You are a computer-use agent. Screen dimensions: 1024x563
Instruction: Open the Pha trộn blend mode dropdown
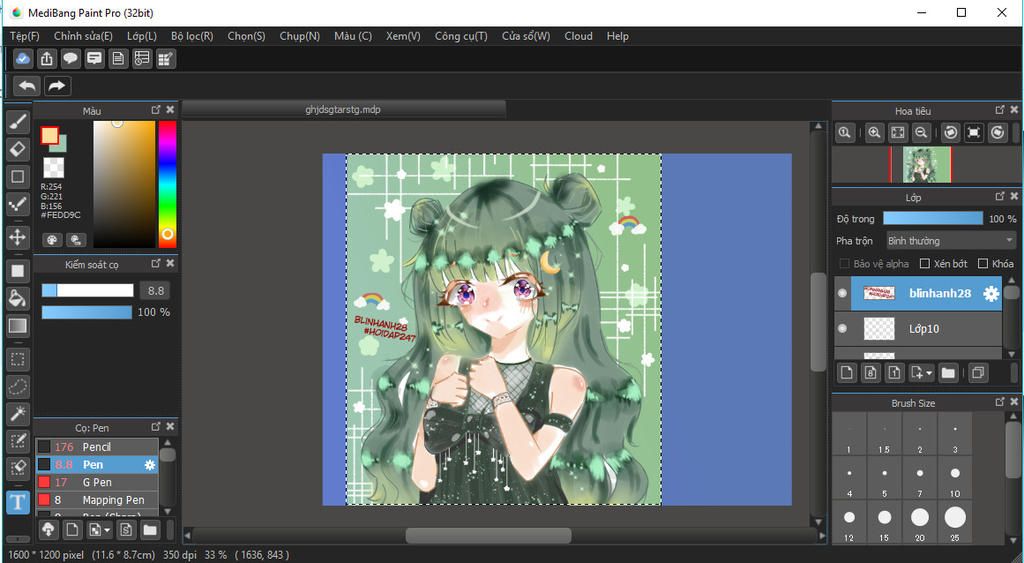(950, 241)
